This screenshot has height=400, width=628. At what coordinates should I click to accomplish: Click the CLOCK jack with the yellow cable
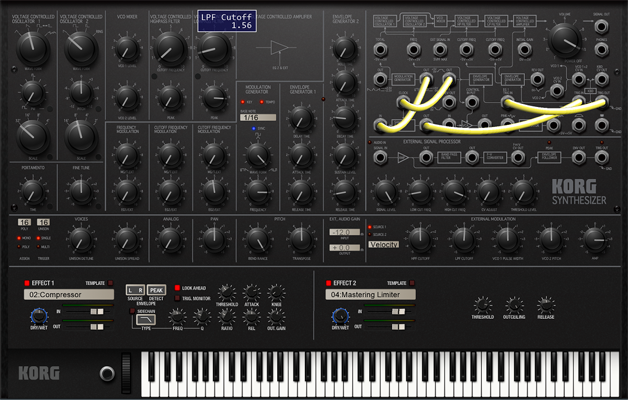tap(403, 103)
